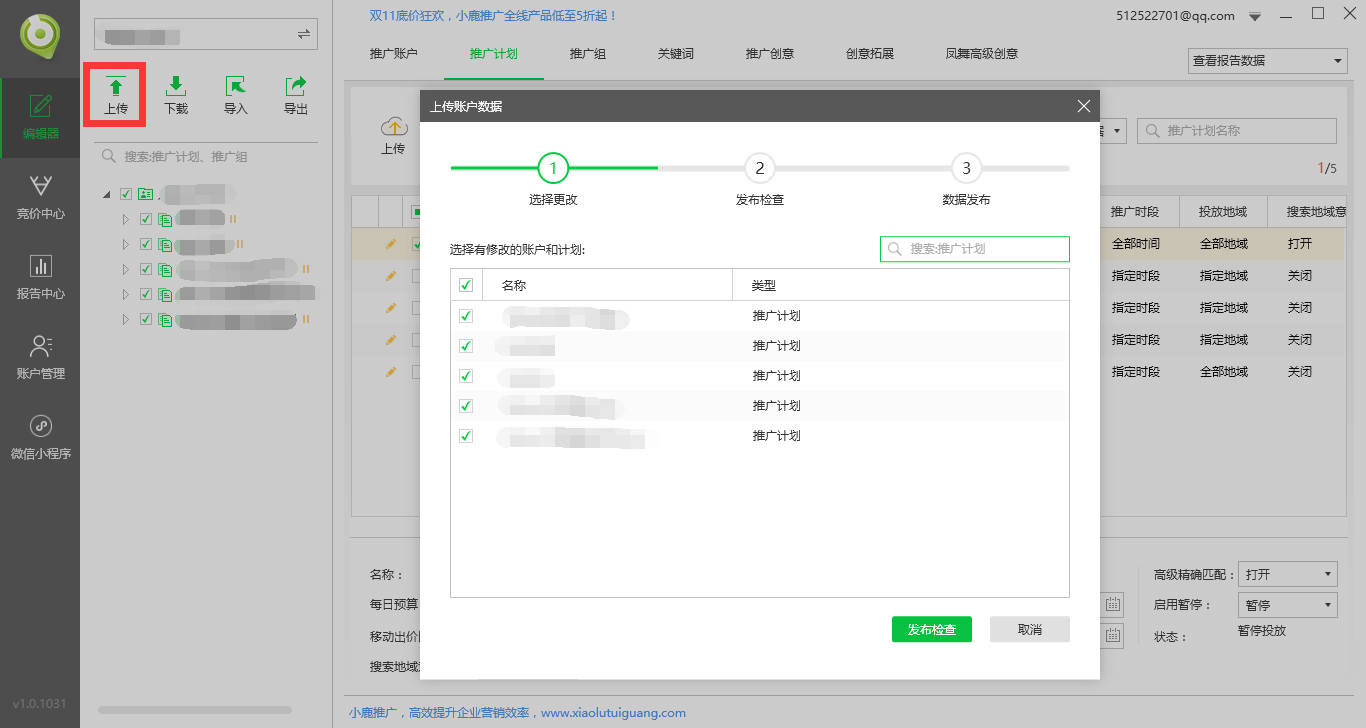Open the calendar icon on the 每日预算 row

pyautogui.click(x=1114, y=604)
